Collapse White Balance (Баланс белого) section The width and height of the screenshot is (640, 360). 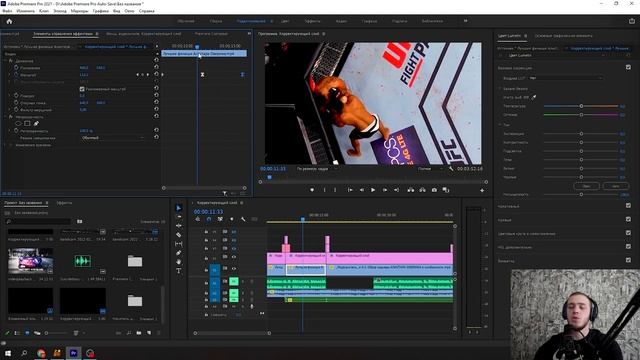pyautogui.click(x=500, y=88)
